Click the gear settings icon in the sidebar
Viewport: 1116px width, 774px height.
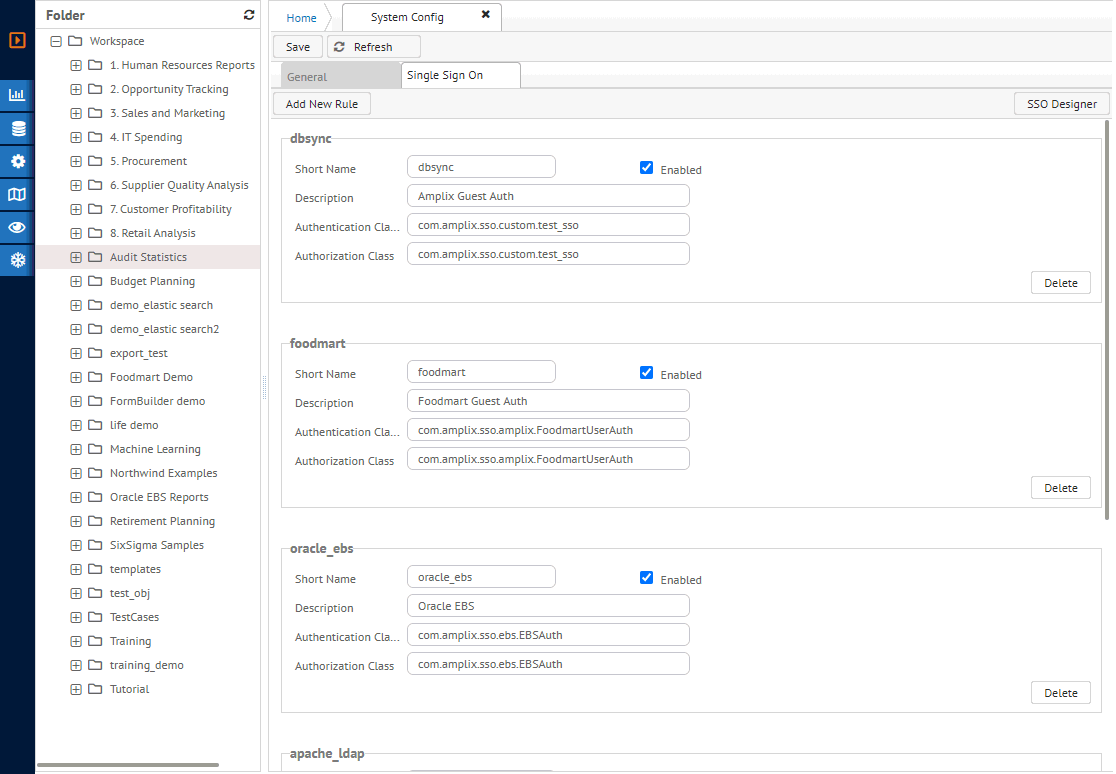[17, 161]
